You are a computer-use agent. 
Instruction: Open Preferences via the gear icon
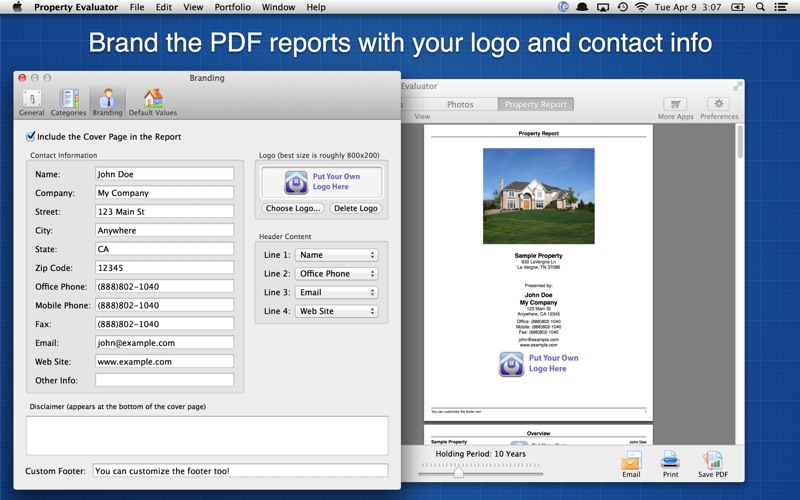[719, 104]
